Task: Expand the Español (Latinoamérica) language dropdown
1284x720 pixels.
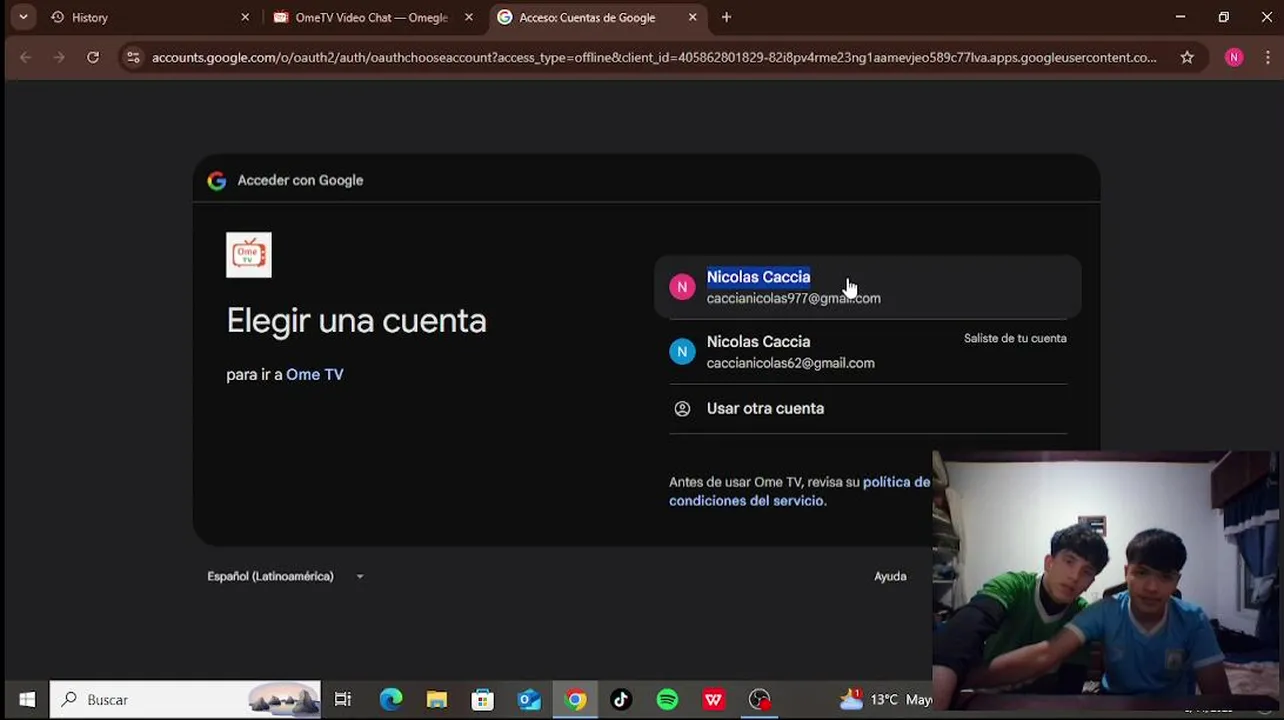Action: [286, 577]
